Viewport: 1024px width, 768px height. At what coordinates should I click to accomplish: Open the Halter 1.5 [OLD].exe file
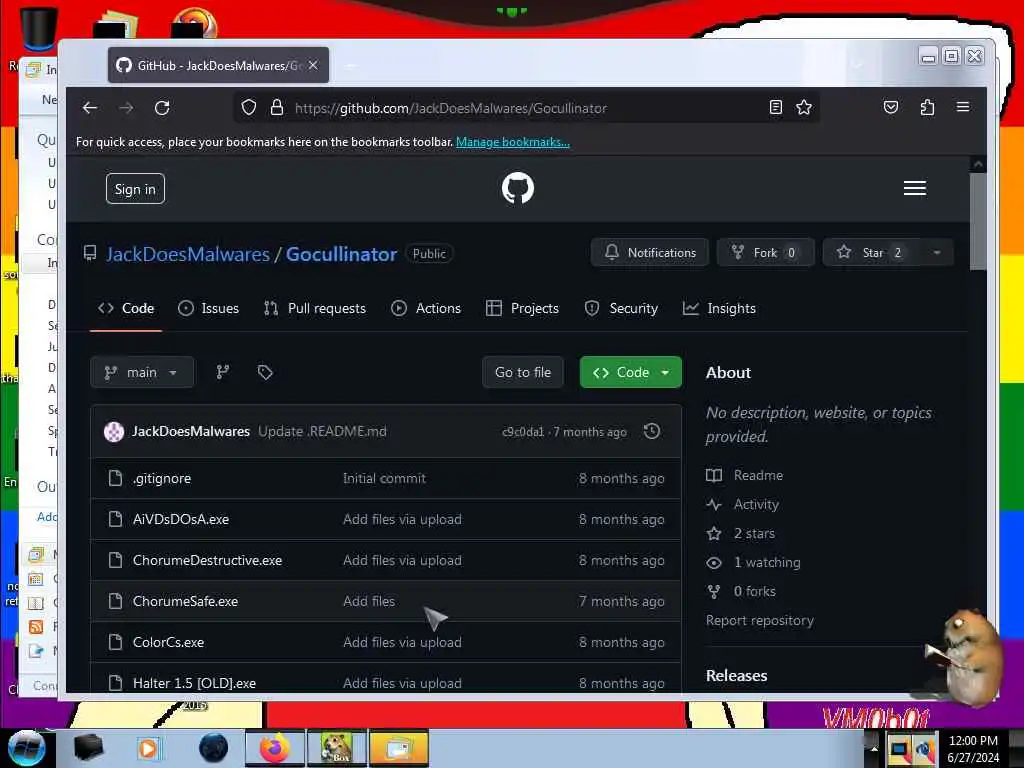[x=195, y=683]
